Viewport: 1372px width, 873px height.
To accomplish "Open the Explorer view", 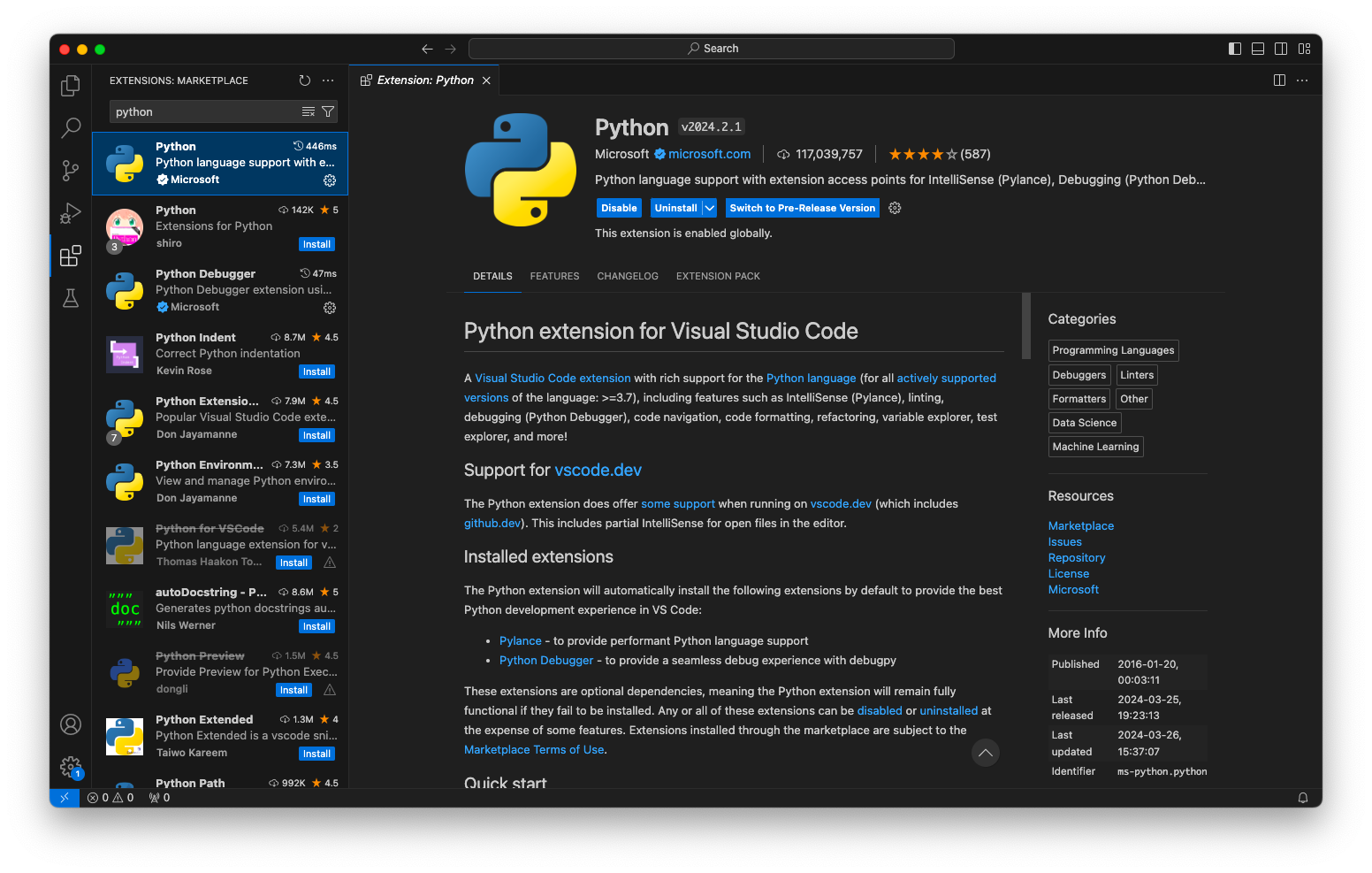I will pyautogui.click(x=71, y=85).
